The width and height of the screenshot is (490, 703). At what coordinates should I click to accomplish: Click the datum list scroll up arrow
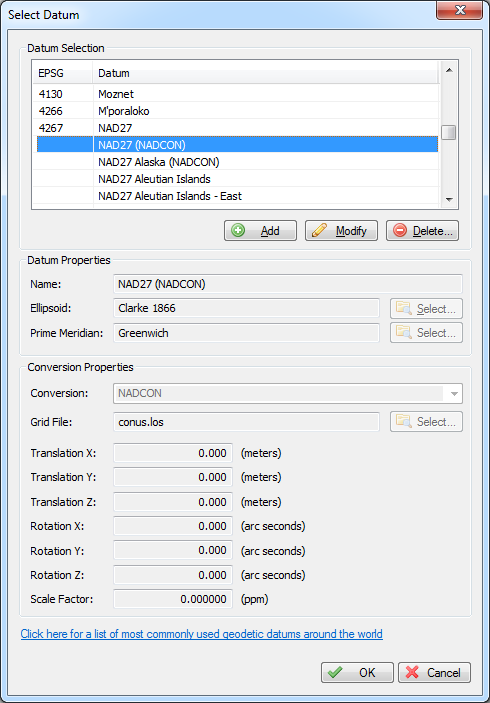click(449, 70)
